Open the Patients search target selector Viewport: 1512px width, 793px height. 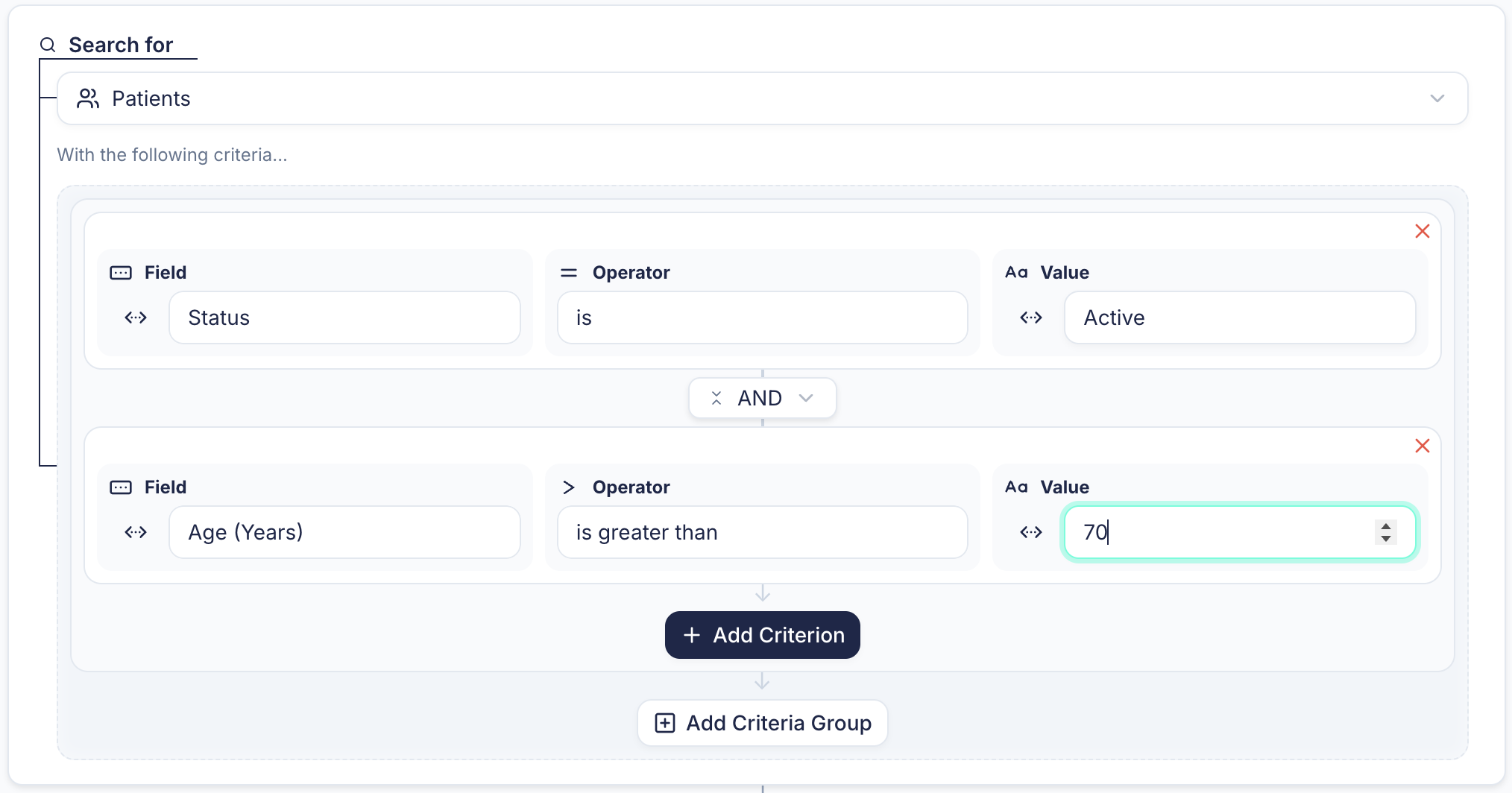762,98
